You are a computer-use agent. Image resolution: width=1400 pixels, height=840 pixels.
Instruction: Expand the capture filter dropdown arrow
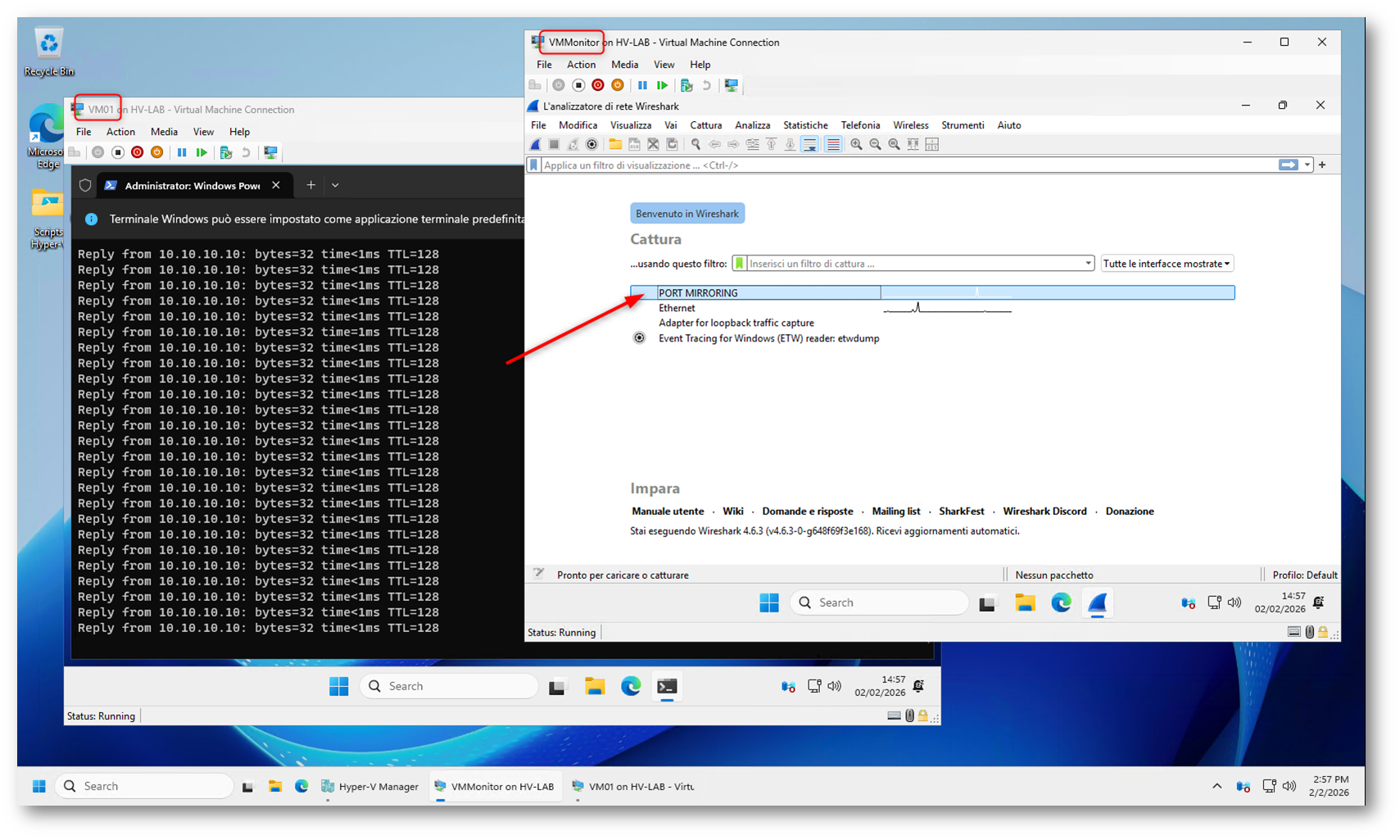(x=1088, y=264)
